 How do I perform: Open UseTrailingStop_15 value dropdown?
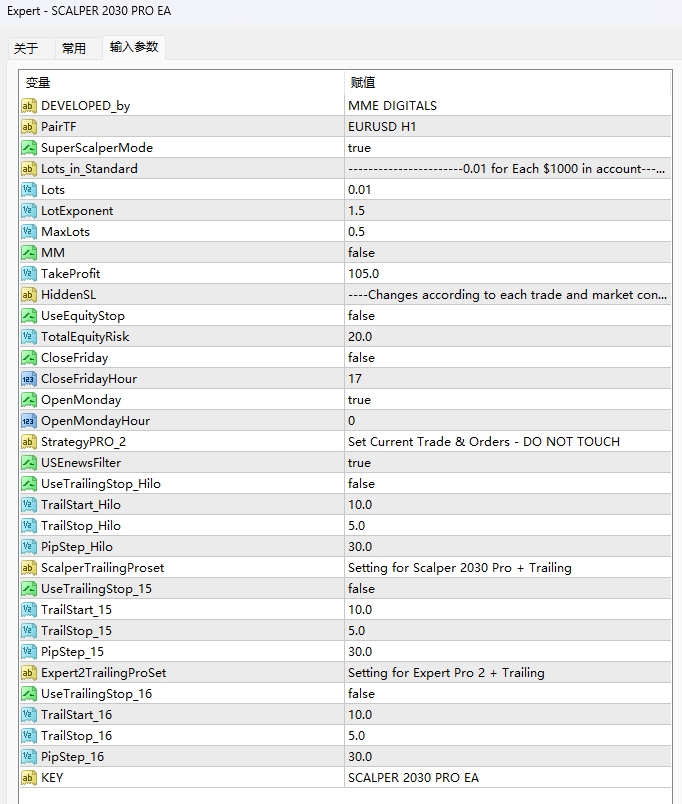(x=361, y=589)
